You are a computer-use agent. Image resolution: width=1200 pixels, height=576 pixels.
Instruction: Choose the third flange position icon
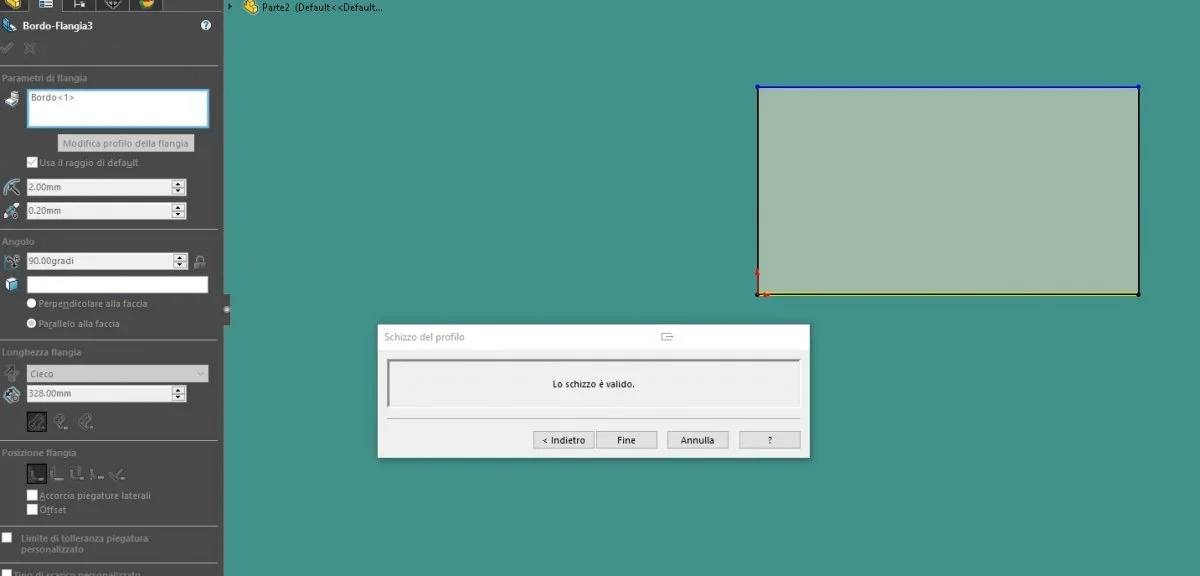click(77, 474)
